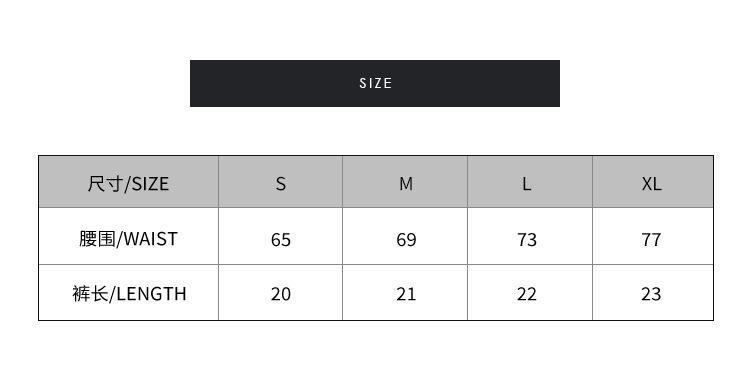This screenshot has width=750, height=368.
Task: Click the black SIZE banner
Action: (x=375, y=83)
